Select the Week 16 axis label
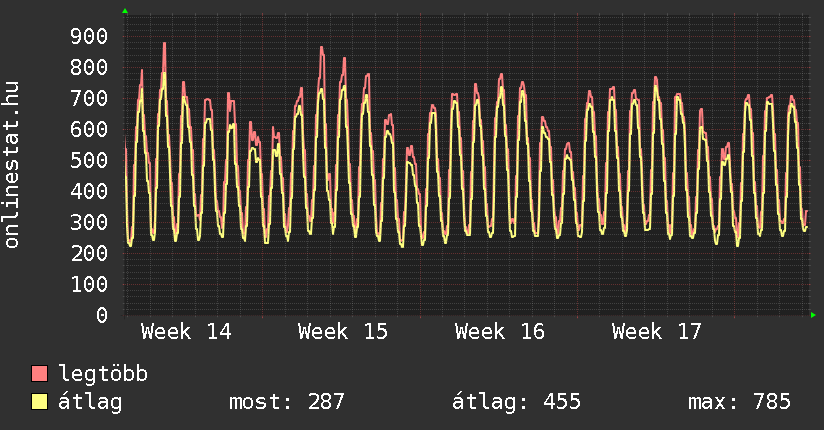This screenshot has width=824, height=430. [500, 332]
